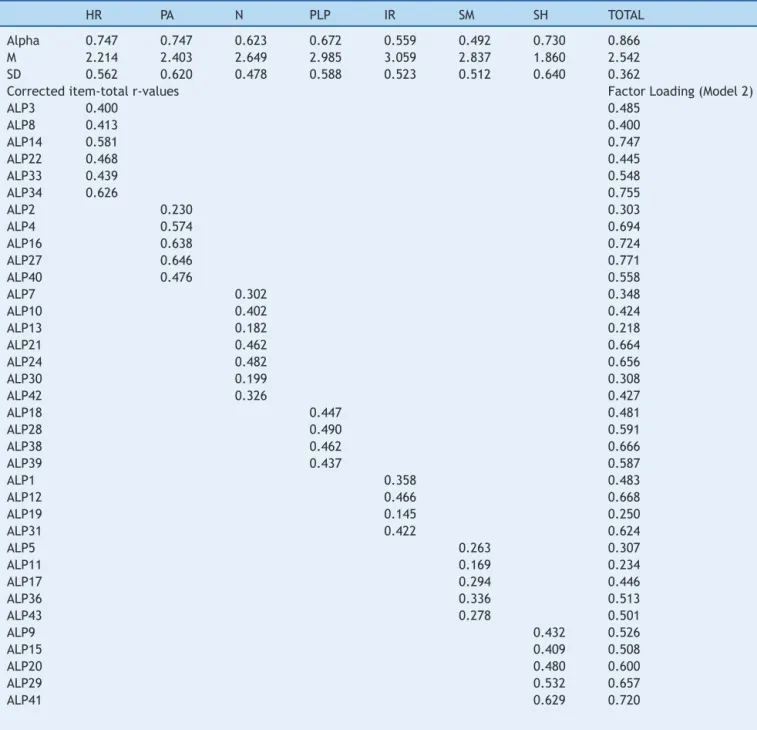The image size is (757, 730).
Task: Click ALP31 factor loading 0.624
Action: pyautogui.click(x=624, y=531)
